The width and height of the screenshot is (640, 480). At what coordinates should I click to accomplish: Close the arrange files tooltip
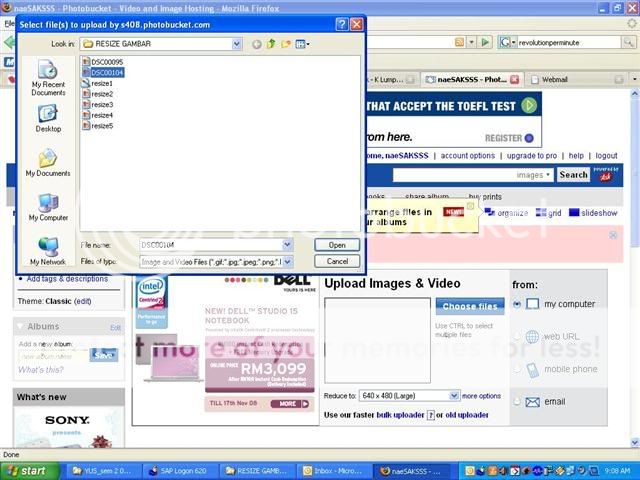pyautogui.click(x=470, y=206)
